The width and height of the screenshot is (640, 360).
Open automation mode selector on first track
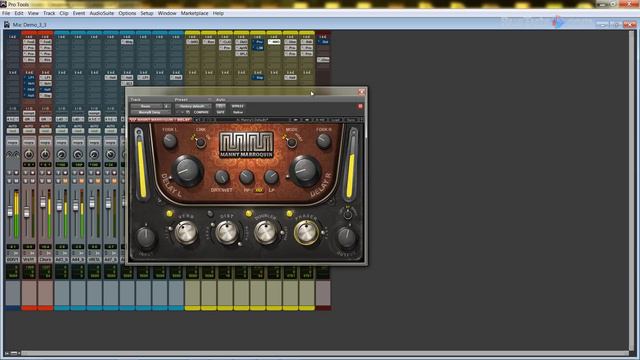[x=12, y=131]
